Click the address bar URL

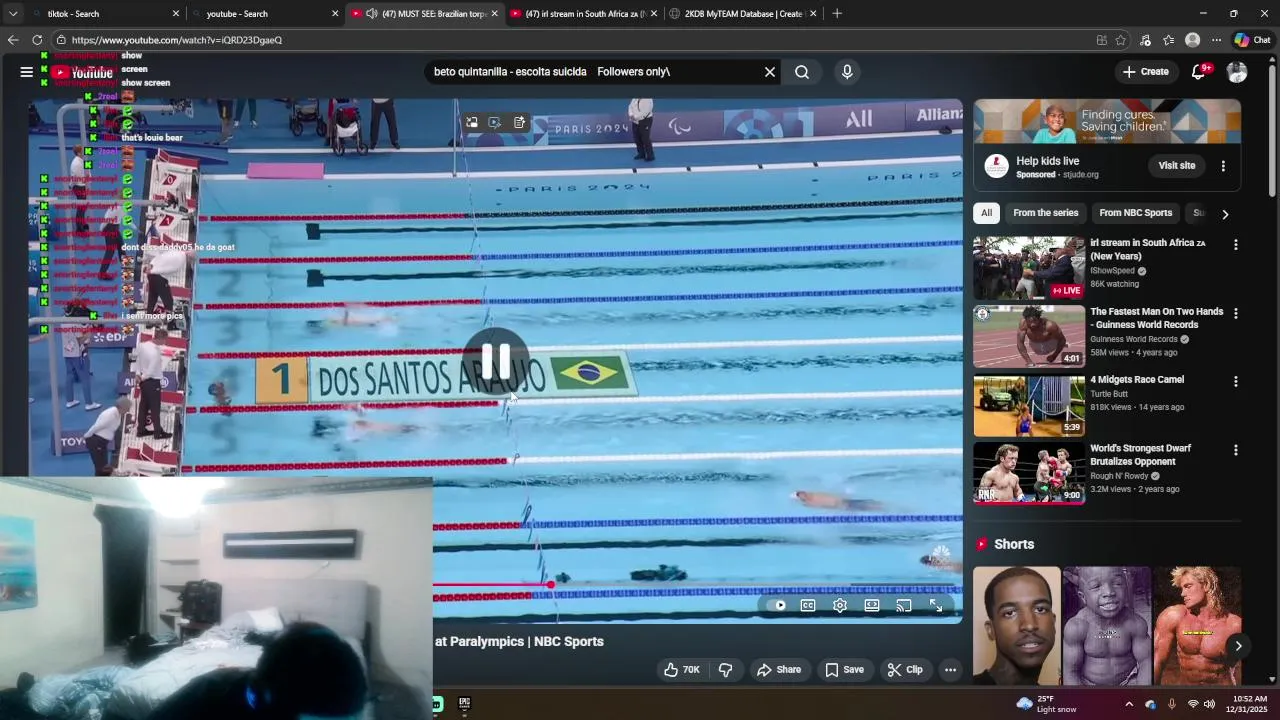click(x=177, y=40)
